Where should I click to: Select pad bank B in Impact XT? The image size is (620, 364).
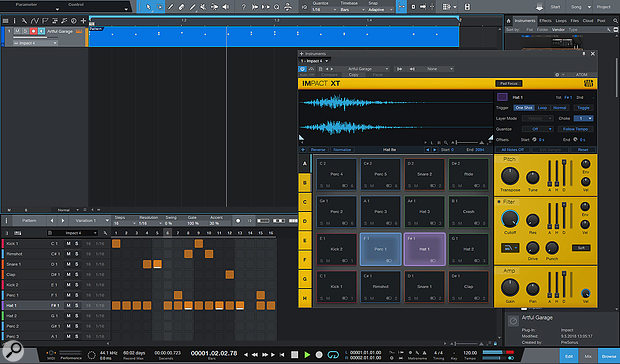[304, 183]
